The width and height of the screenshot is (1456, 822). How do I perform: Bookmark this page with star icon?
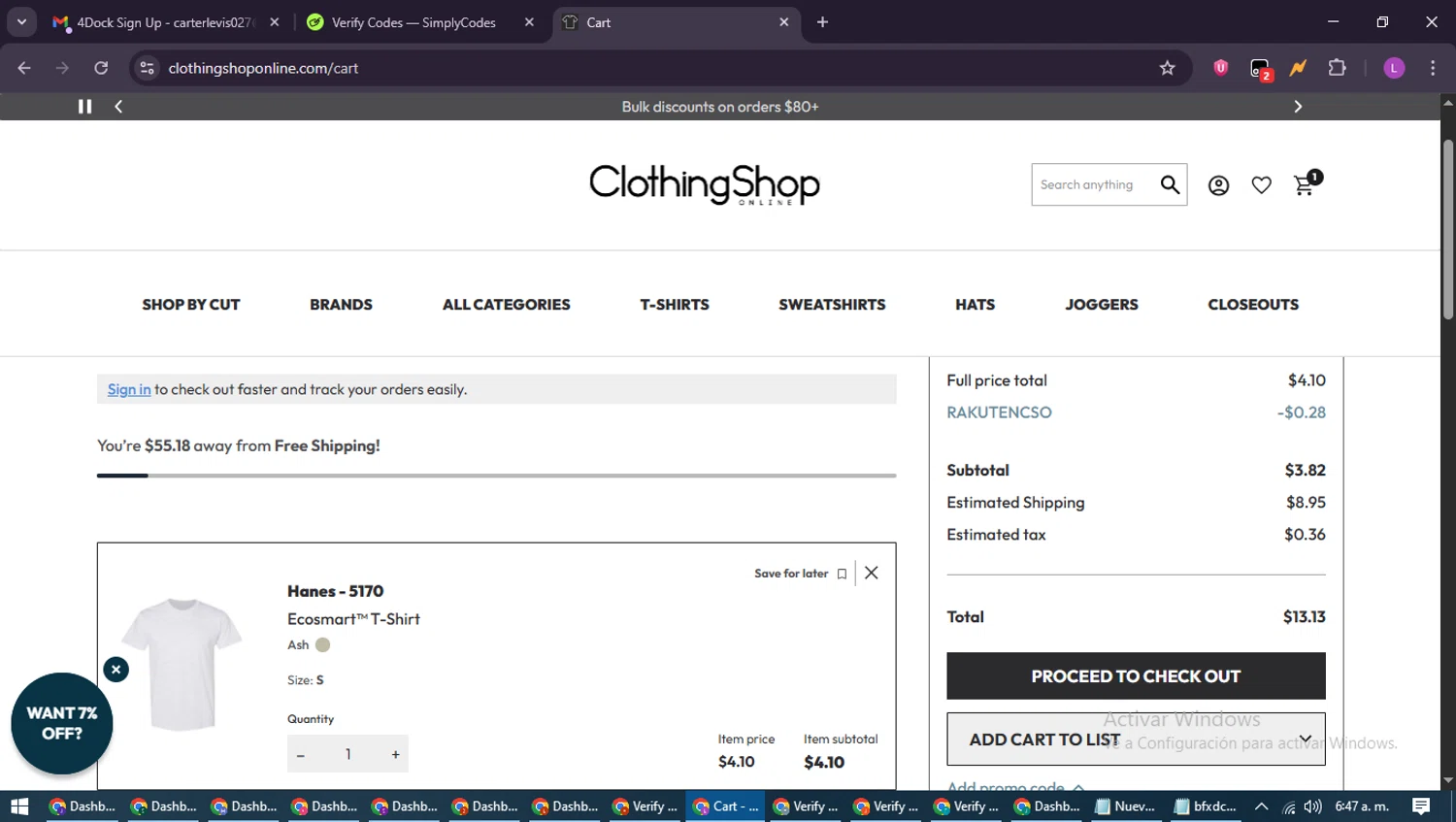[x=1167, y=68]
